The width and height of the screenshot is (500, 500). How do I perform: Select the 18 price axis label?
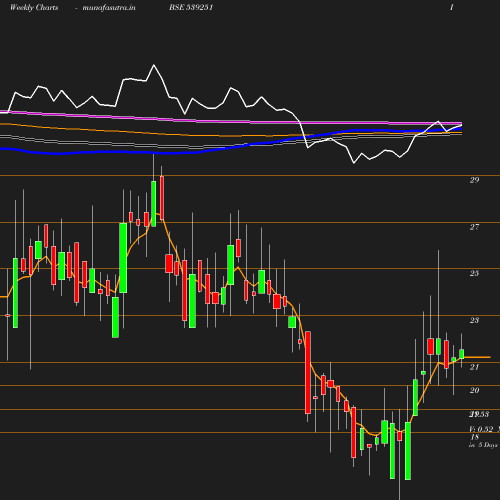475,437
